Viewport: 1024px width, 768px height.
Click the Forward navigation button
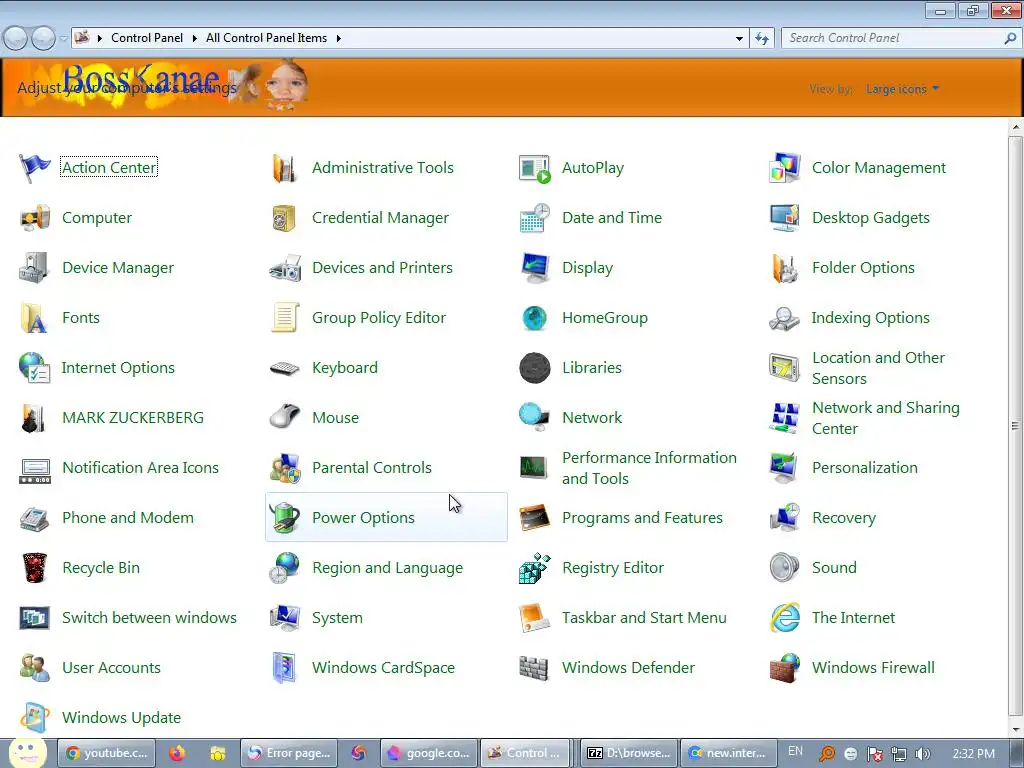[43, 39]
